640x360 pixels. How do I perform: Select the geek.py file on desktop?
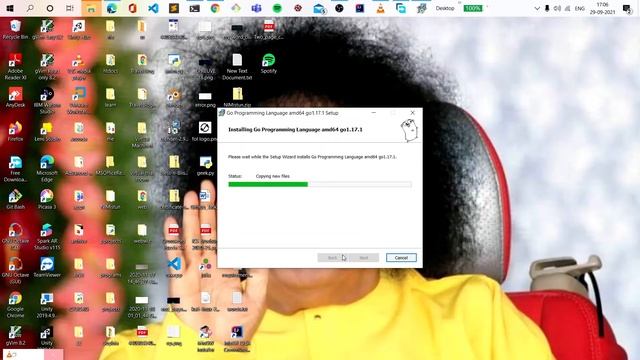click(x=205, y=166)
